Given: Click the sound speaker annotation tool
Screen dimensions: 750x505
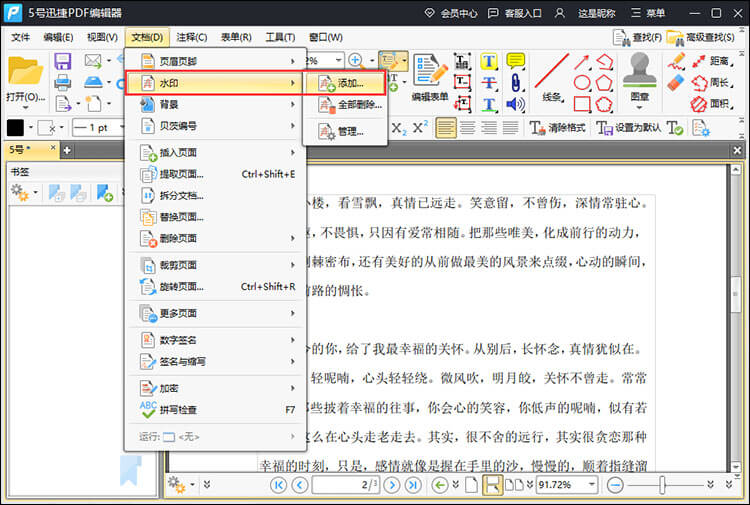Looking at the screenshot, I should pyautogui.click(x=515, y=104).
